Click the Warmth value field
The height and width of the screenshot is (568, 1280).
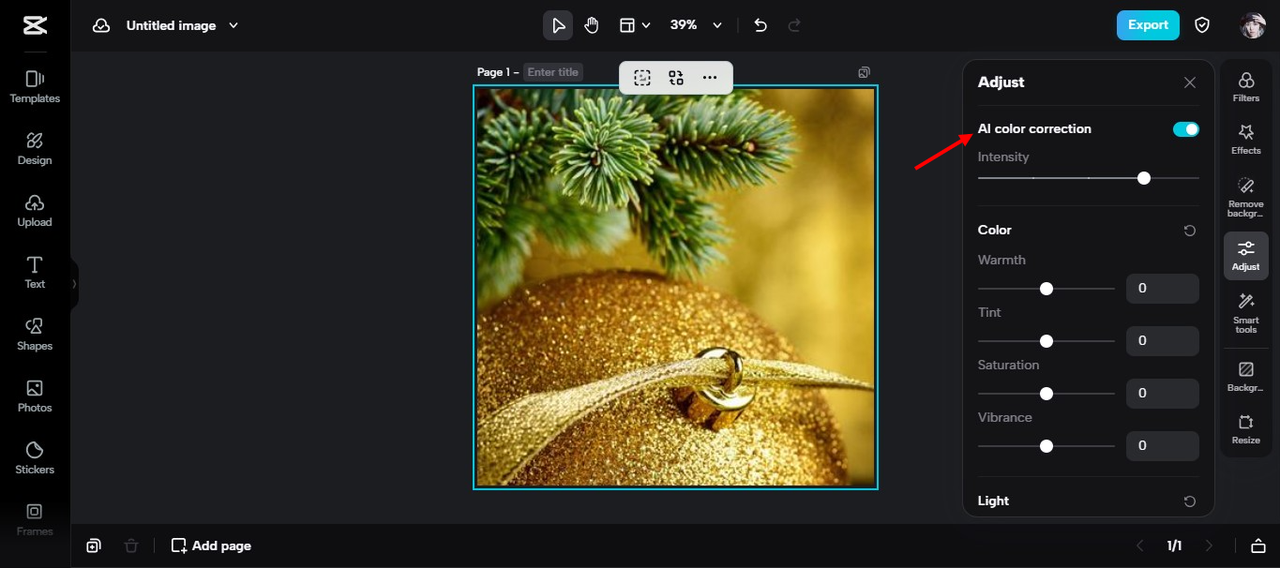[x=1162, y=288]
